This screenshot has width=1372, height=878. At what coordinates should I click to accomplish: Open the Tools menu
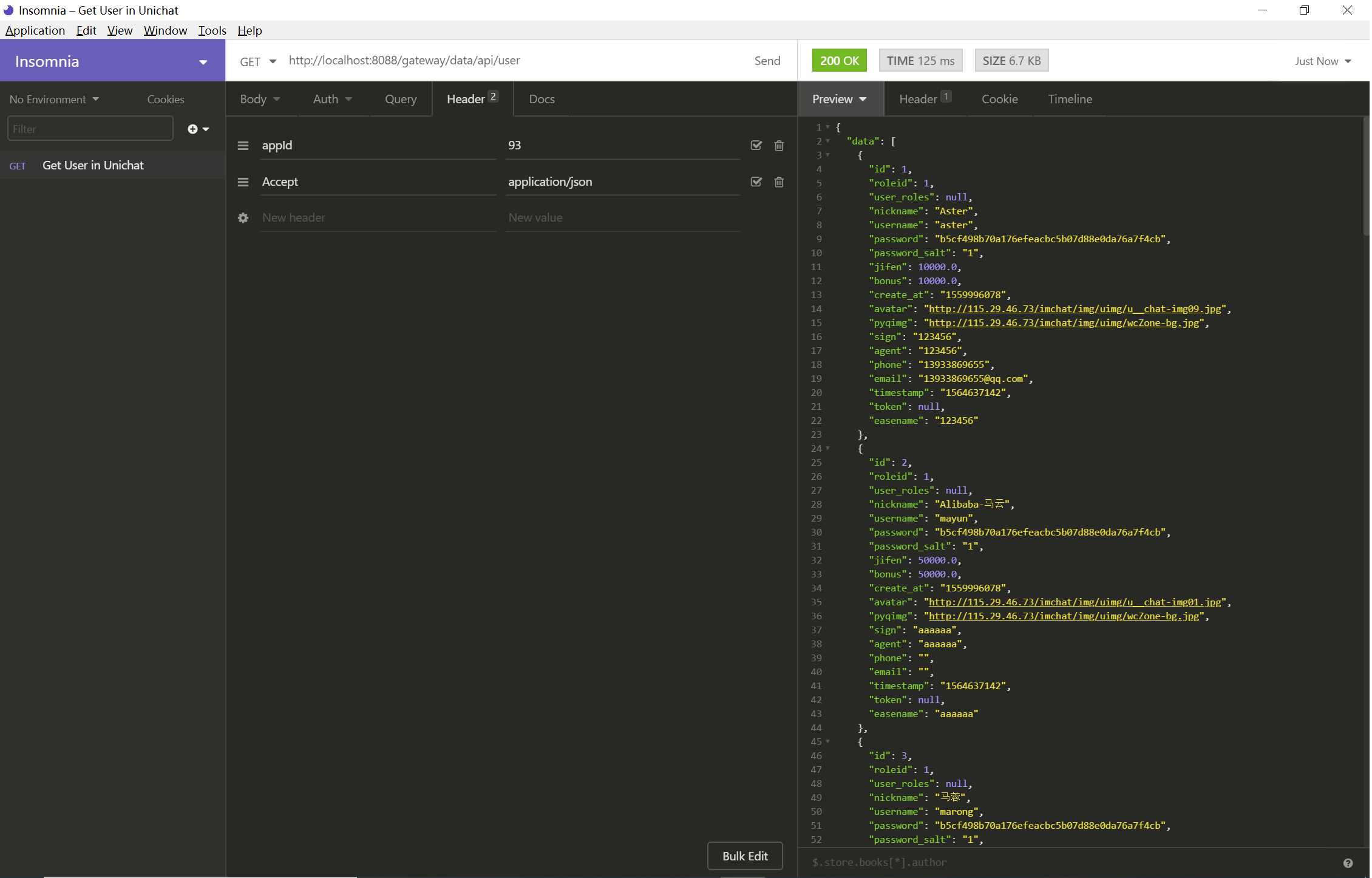coord(212,30)
